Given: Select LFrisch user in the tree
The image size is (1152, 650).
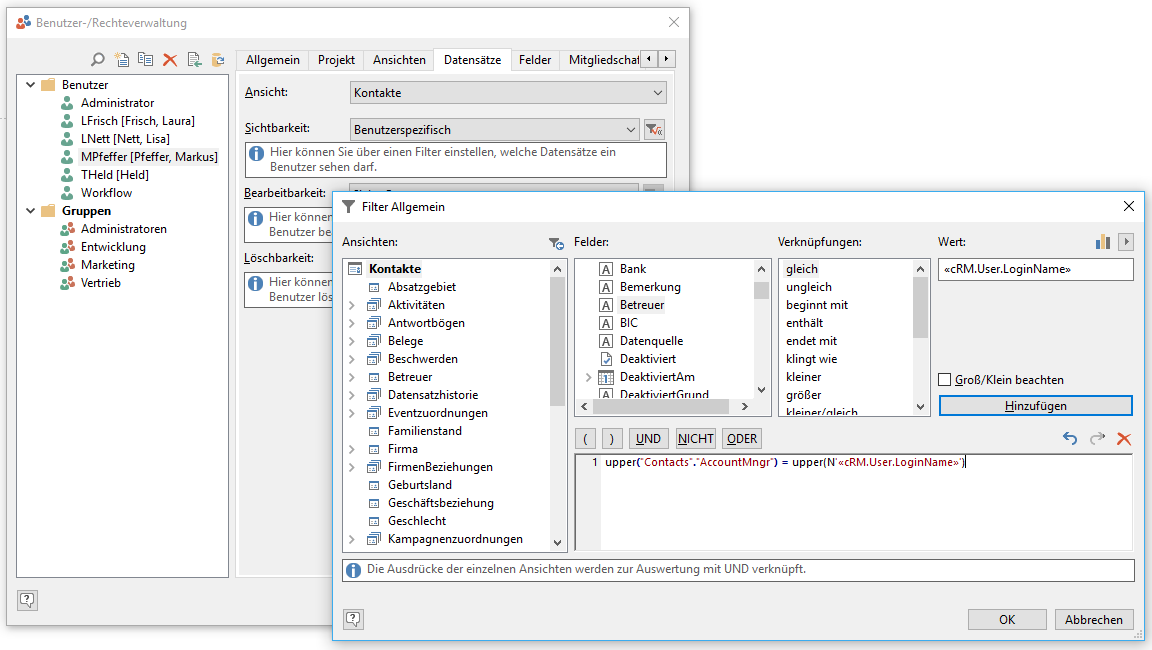Looking at the screenshot, I should [137, 121].
